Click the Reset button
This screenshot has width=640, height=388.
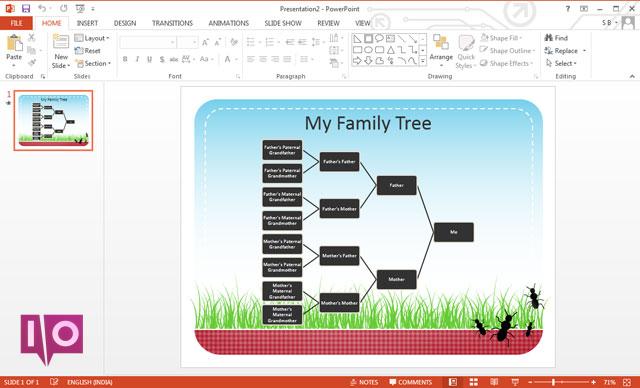87,51
